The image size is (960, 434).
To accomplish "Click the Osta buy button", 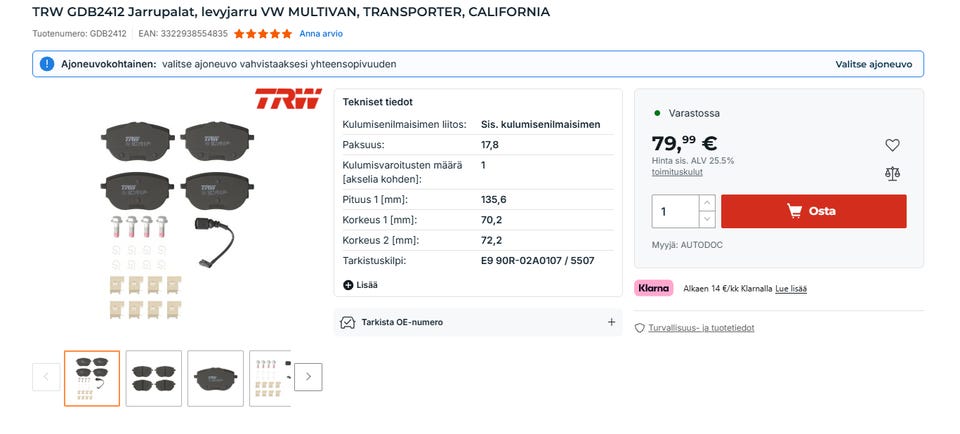I will pos(814,211).
